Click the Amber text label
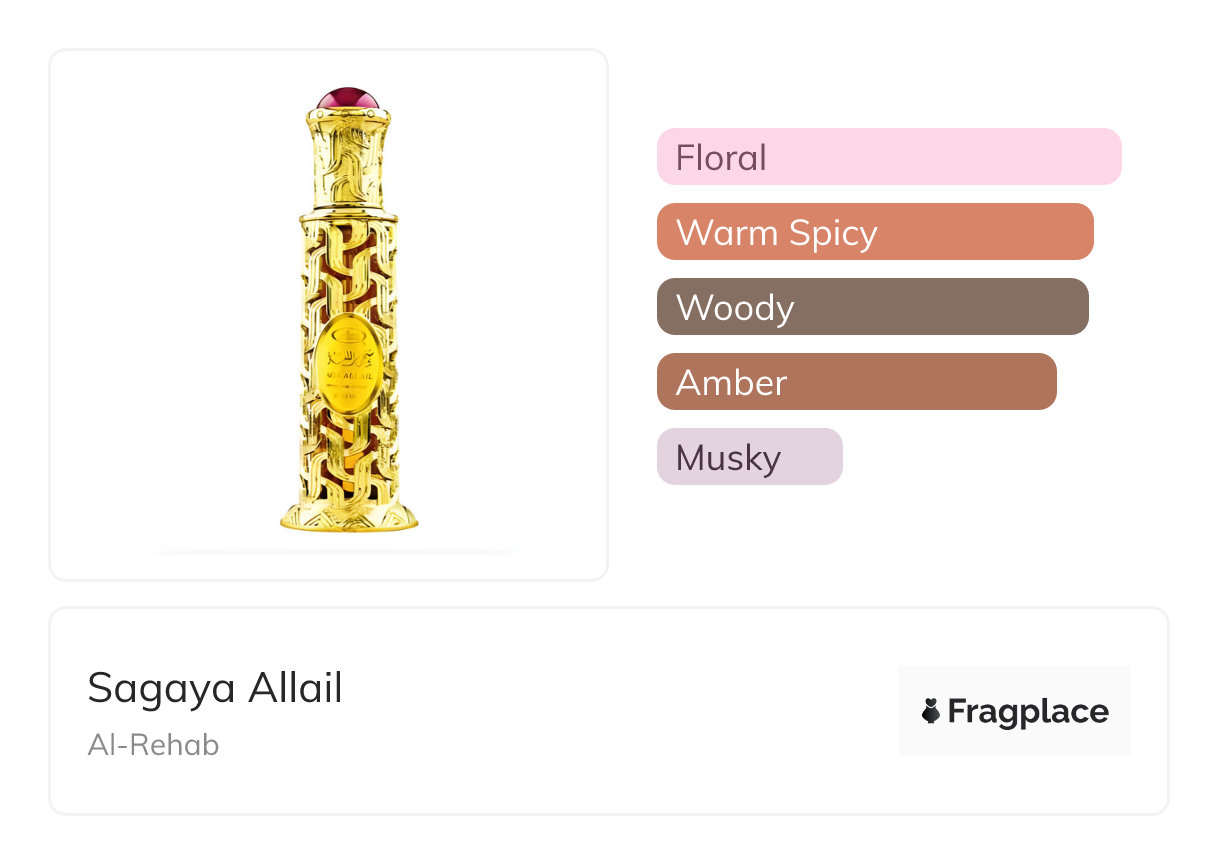 (731, 382)
